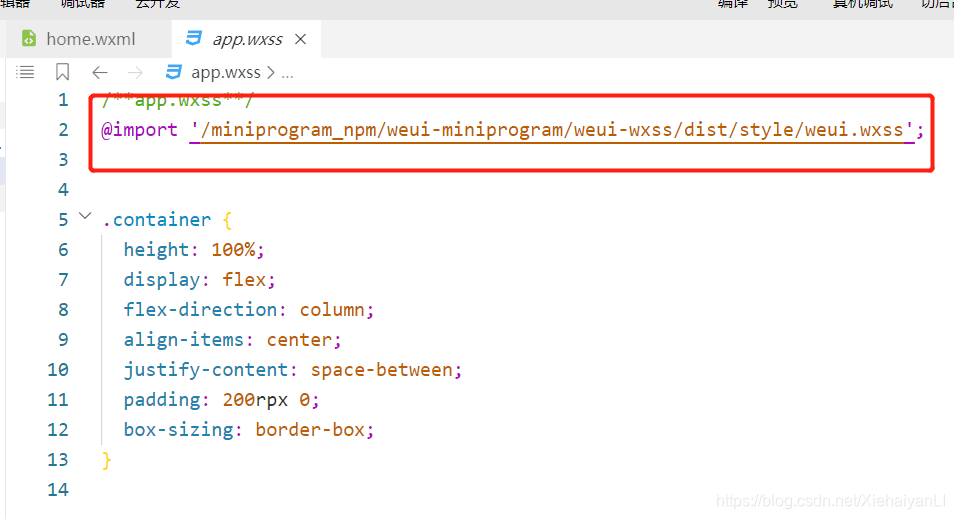The image size is (954, 519).
Task: Click flex-direction: column line
Action: tap(248, 310)
